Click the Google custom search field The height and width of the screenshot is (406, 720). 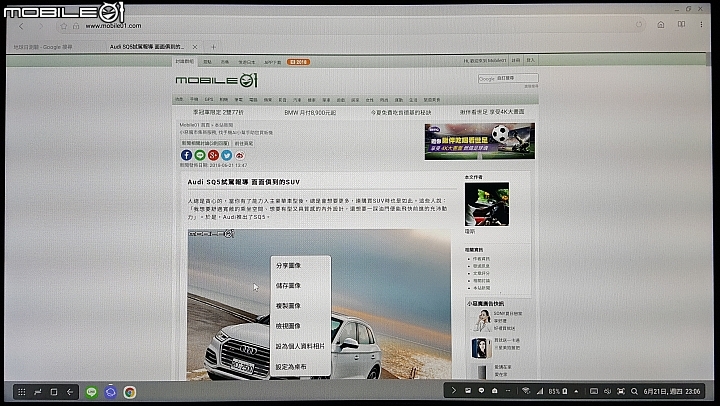tap(508, 79)
